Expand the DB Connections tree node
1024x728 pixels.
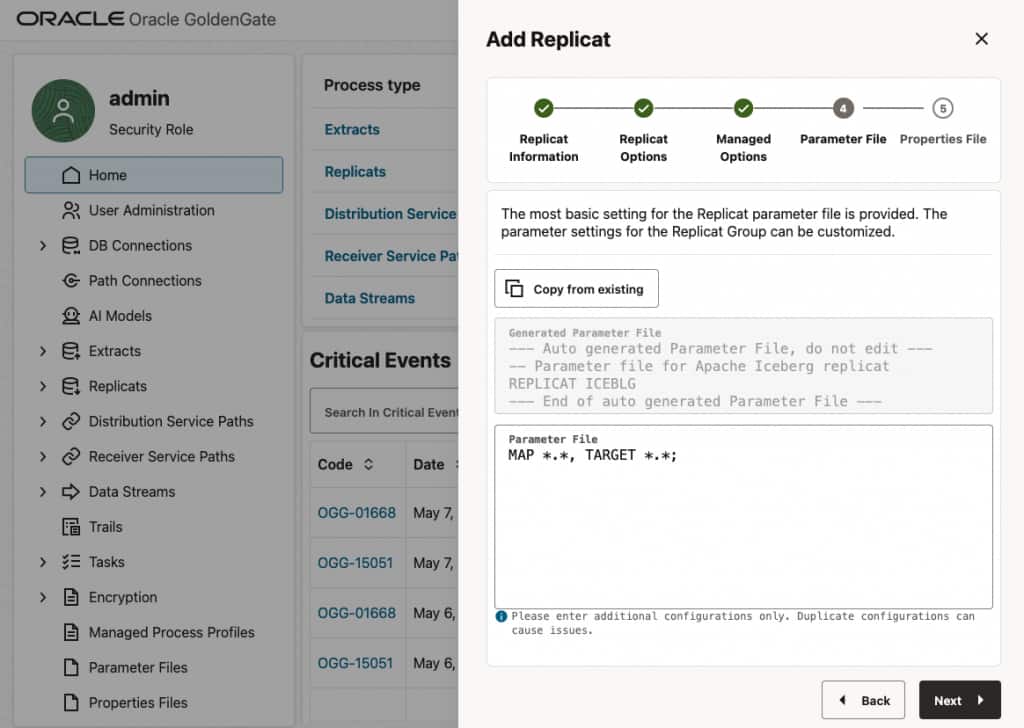43,245
